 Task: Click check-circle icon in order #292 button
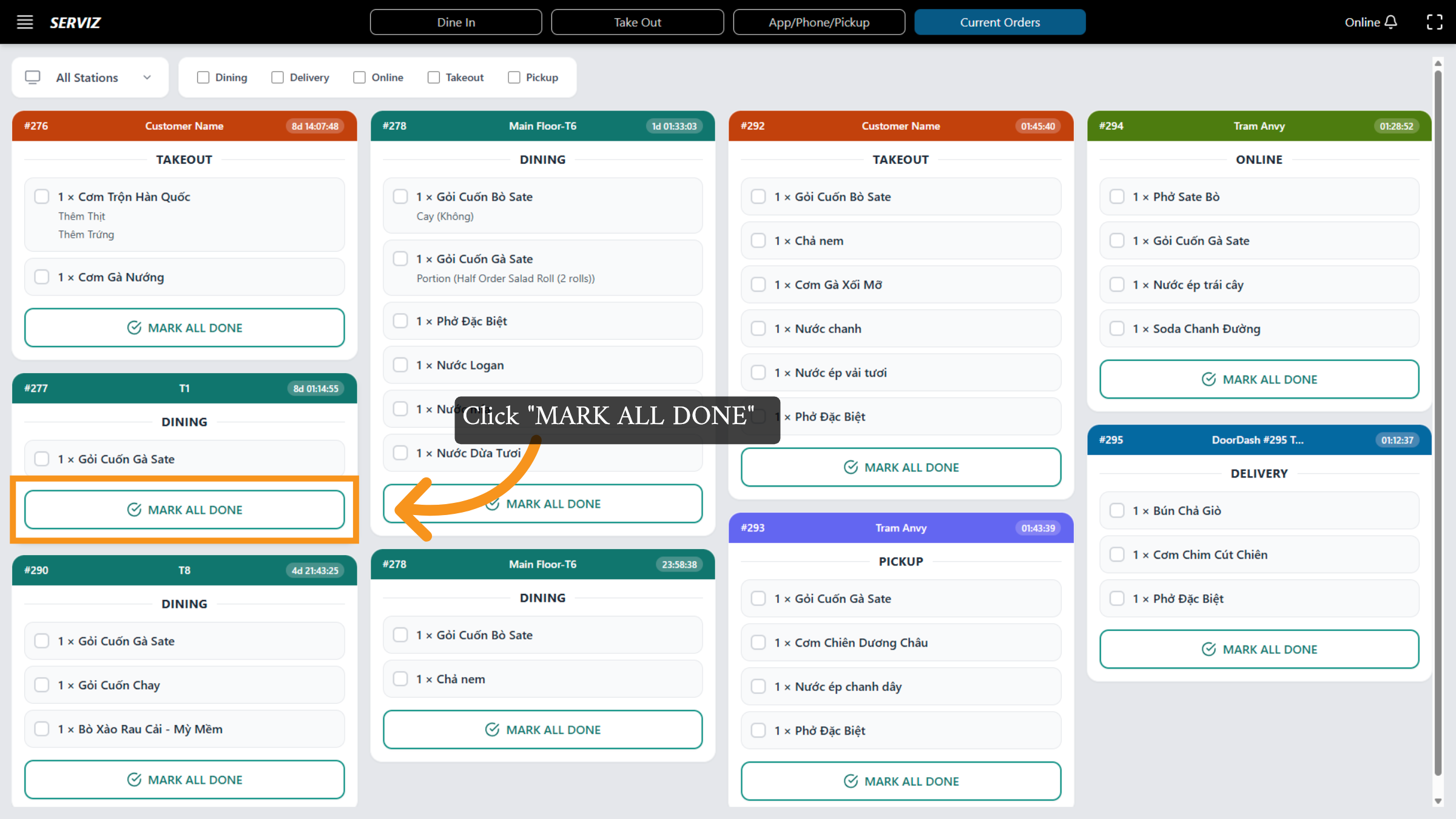pos(851,467)
